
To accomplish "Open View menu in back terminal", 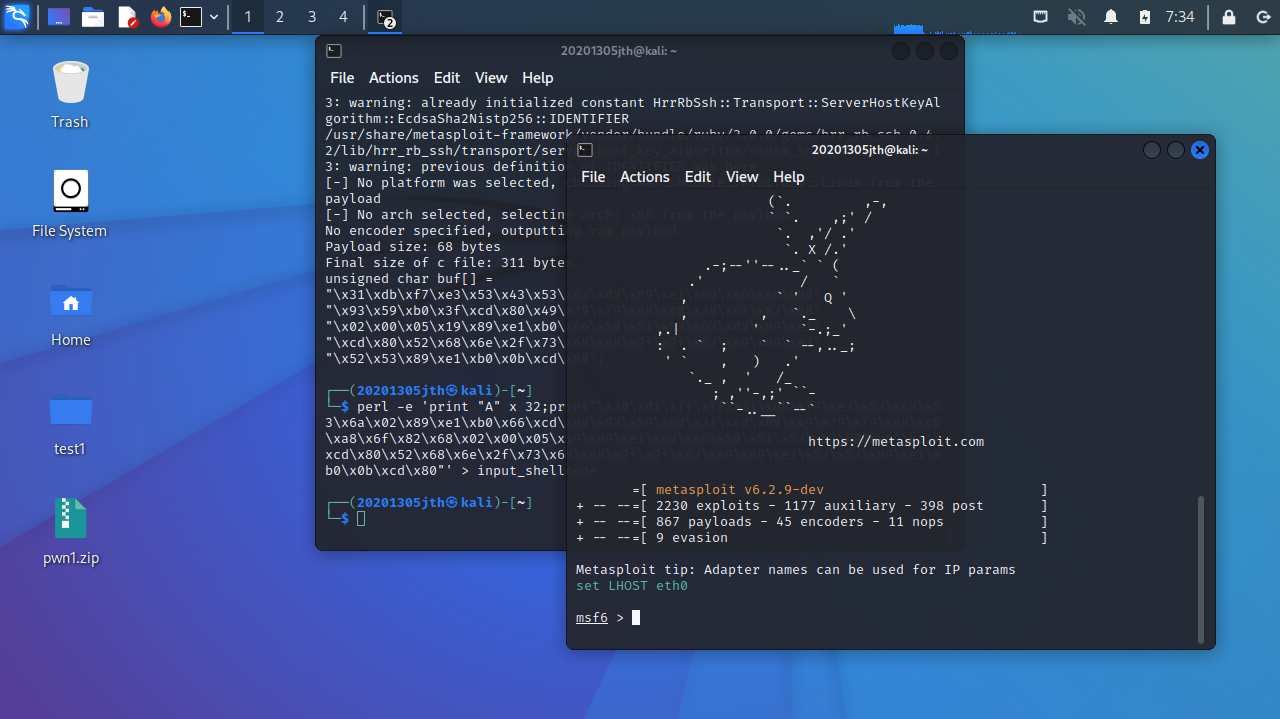I will point(491,78).
